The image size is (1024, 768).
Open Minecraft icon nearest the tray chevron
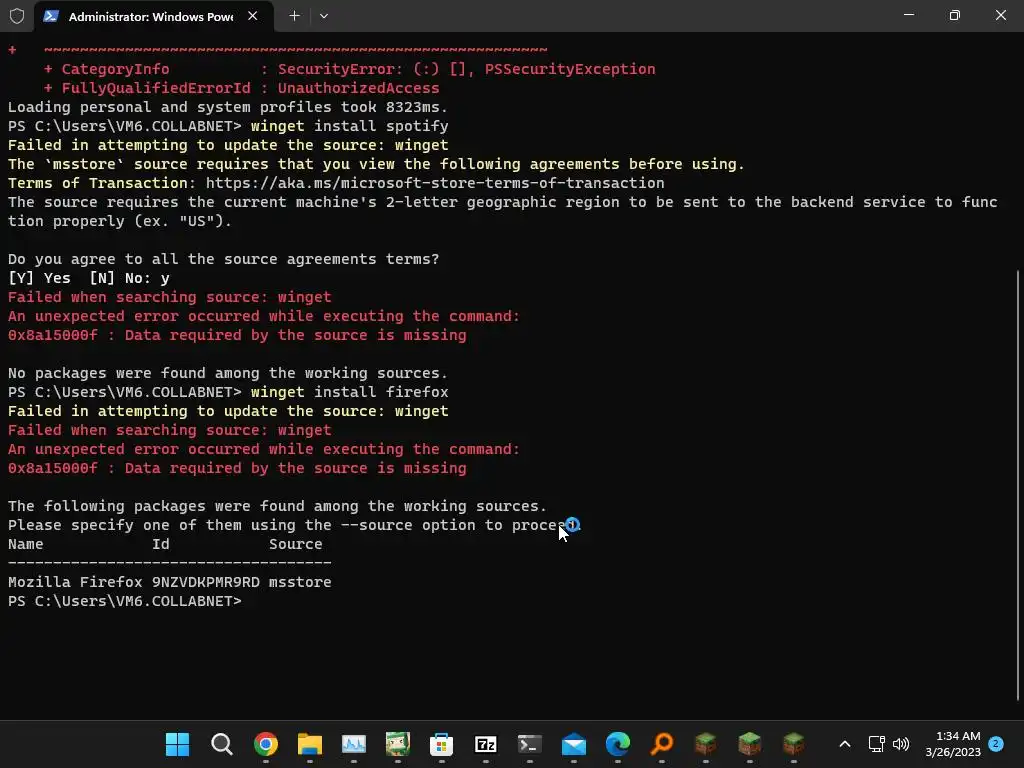click(793, 744)
